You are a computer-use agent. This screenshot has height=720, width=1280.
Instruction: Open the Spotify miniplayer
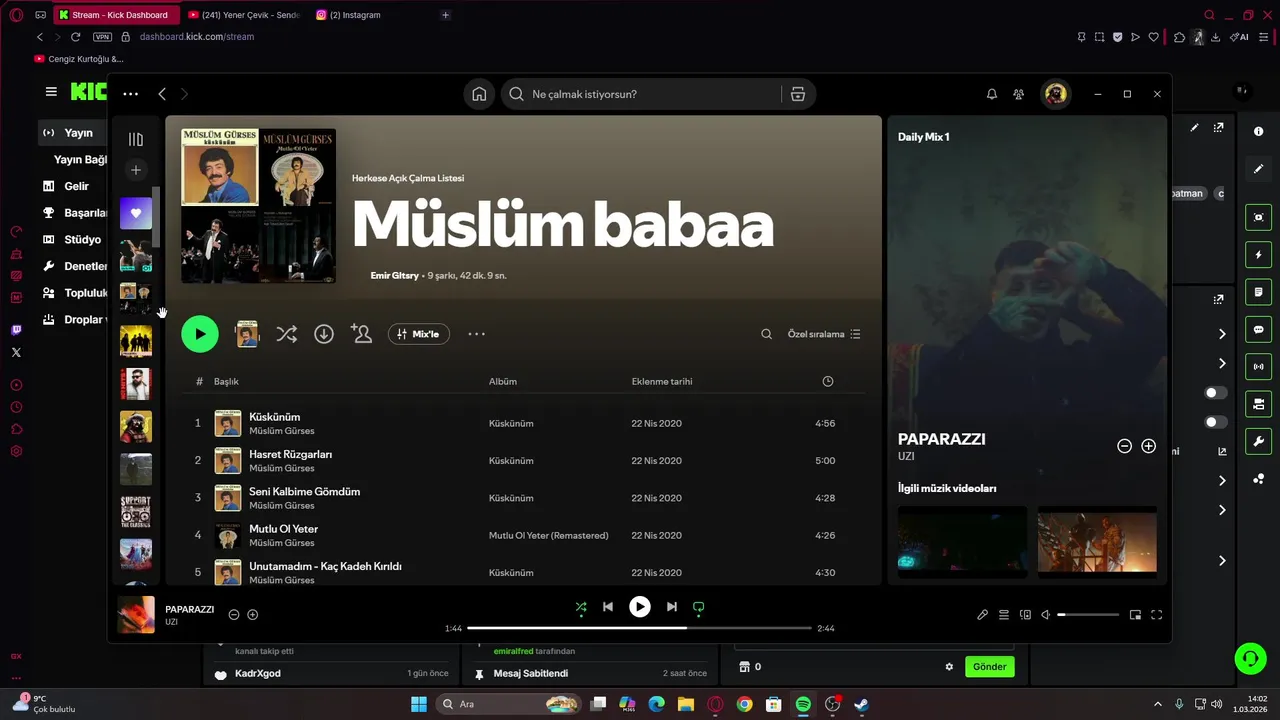(1135, 615)
